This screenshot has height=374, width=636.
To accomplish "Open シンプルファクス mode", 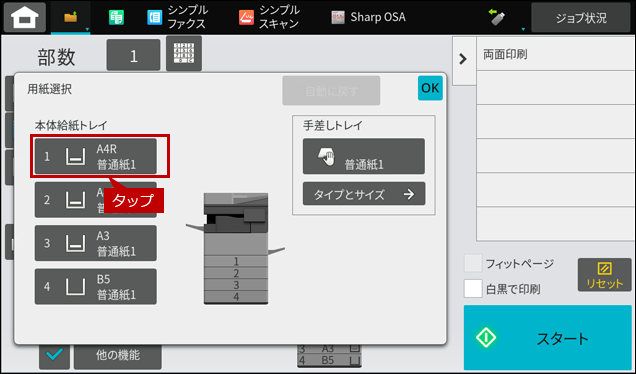I will [x=178, y=17].
